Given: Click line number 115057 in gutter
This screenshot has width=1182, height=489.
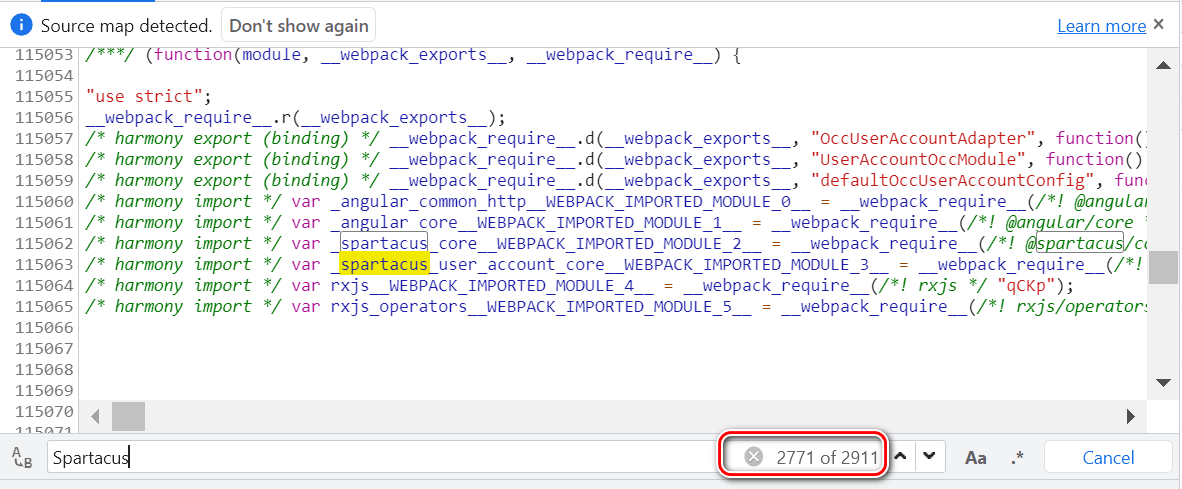Looking at the screenshot, I should 44,139.
